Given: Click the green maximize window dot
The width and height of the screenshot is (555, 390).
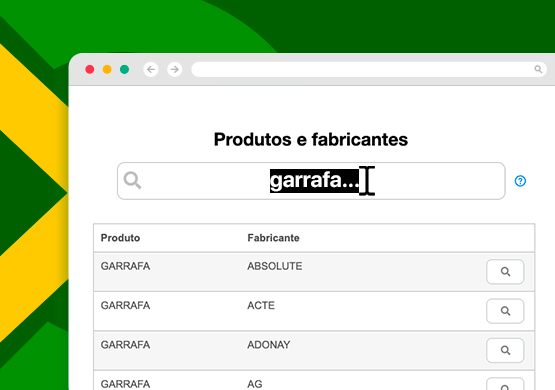Looking at the screenshot, I should coord(124,69).
